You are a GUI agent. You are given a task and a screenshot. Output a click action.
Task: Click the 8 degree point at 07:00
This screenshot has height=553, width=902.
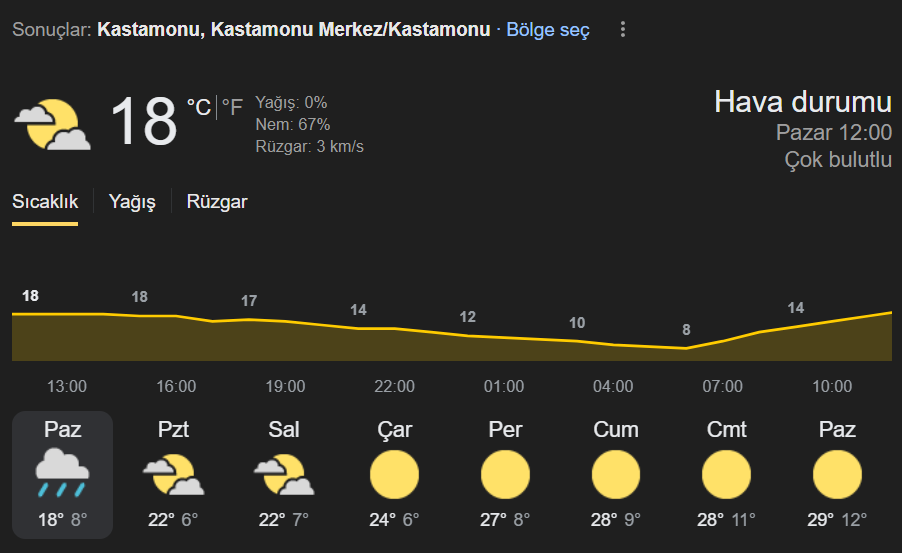[x=686, y=330]
